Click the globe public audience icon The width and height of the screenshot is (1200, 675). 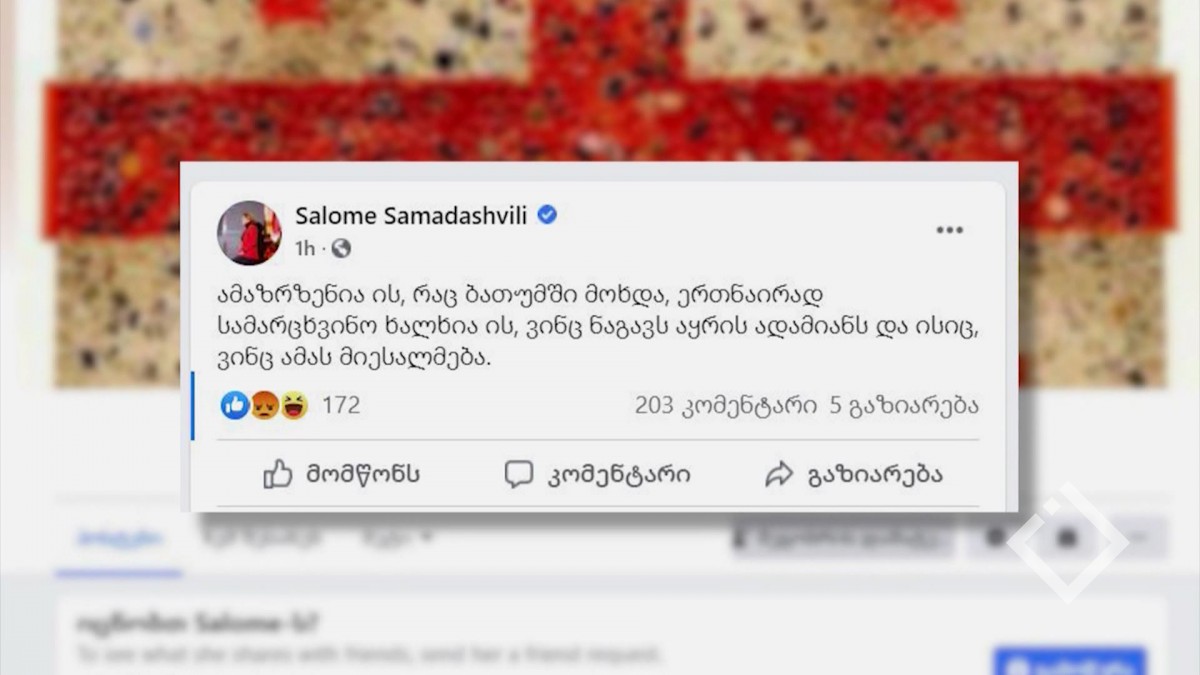[341, 248]
